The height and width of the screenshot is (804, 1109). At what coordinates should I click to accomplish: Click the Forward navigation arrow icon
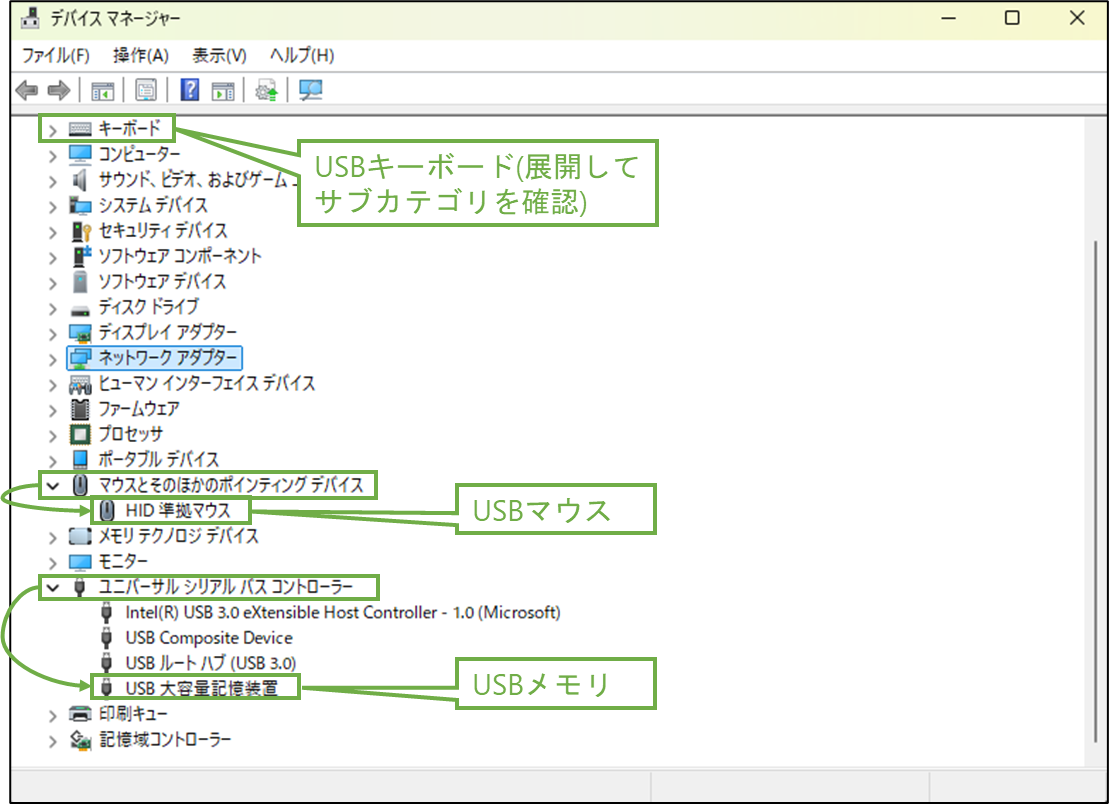(x=57, y=90)
